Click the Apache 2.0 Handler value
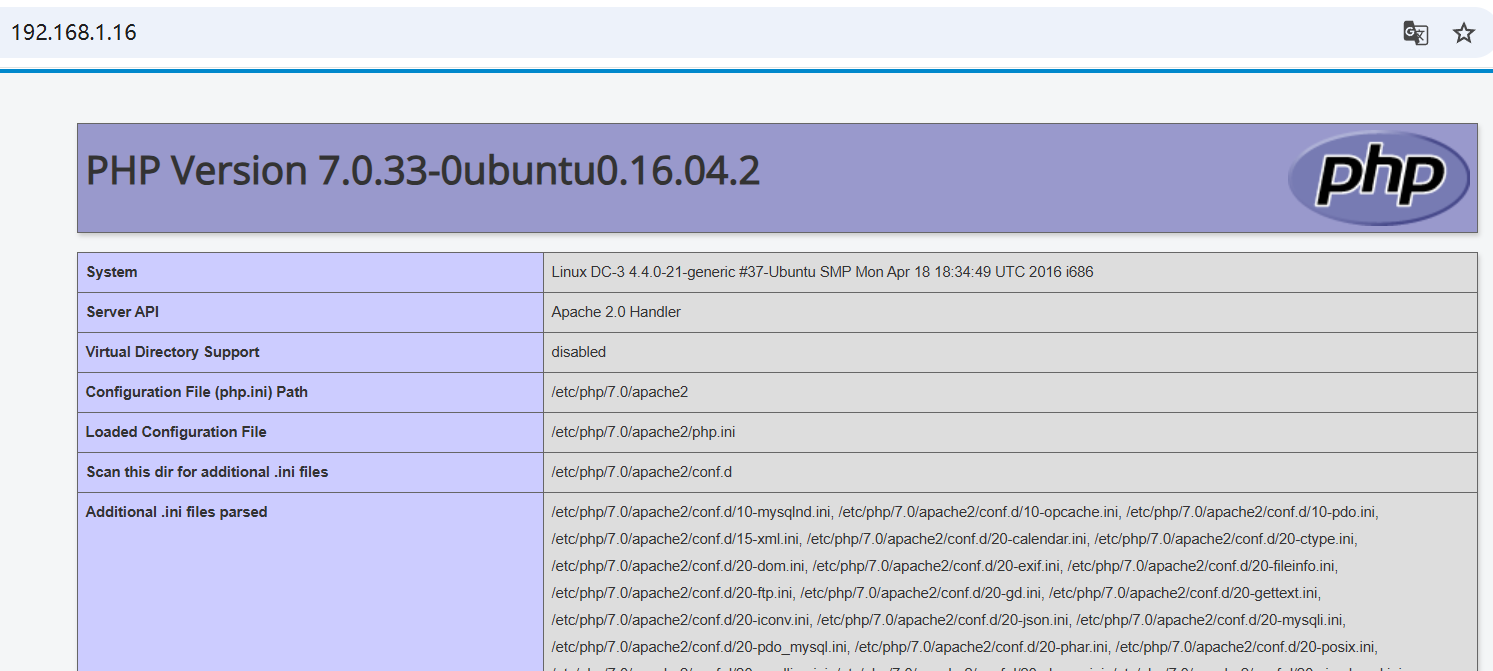Image resolution: width=1493 pixels, height=671 pixels. point(616,312)
